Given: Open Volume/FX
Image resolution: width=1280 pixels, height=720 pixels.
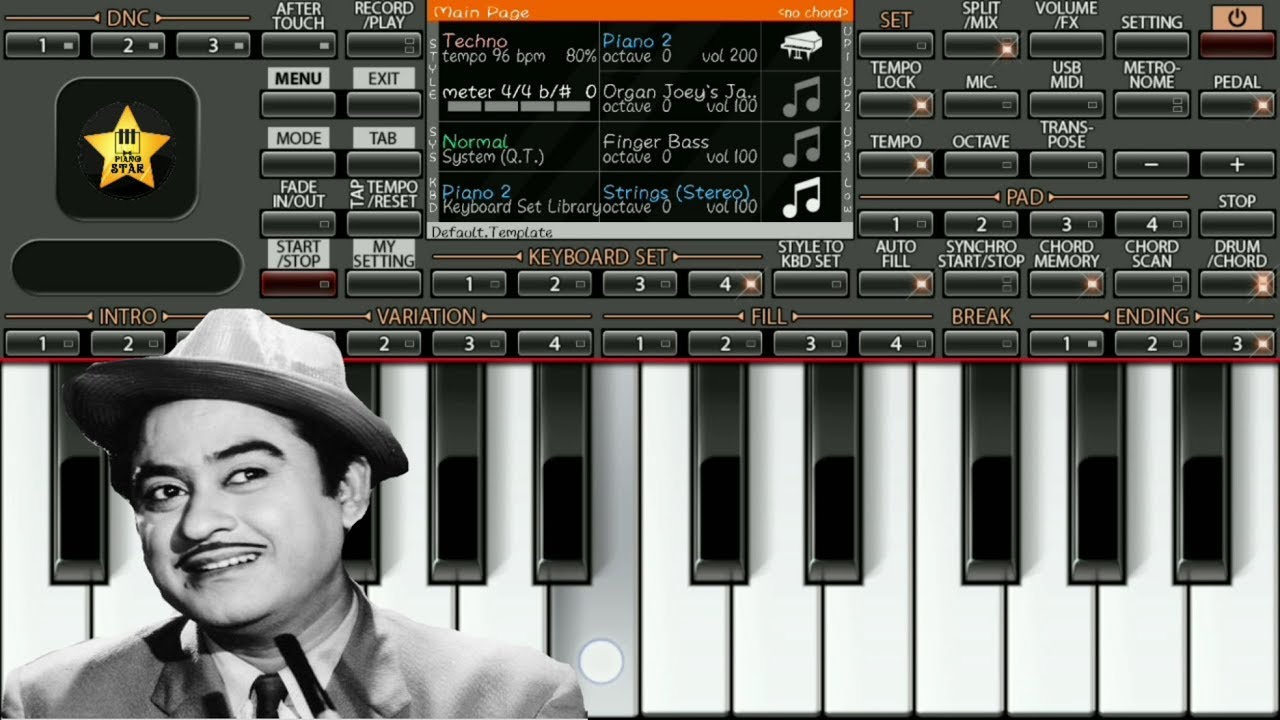Looking at the screenshot, I should tap(1067, 45).
